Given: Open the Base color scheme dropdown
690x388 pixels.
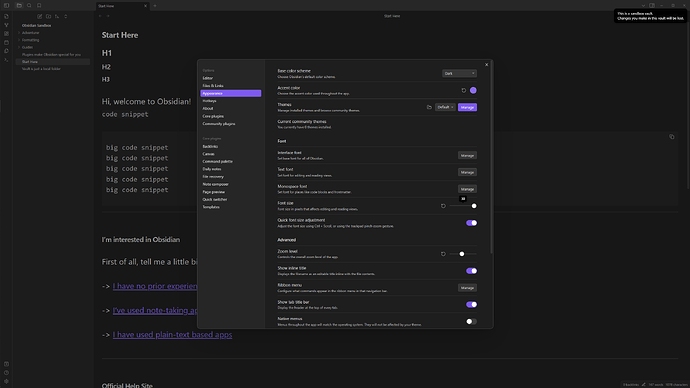Looking at the screenshot, I should [x=459, y=73].
